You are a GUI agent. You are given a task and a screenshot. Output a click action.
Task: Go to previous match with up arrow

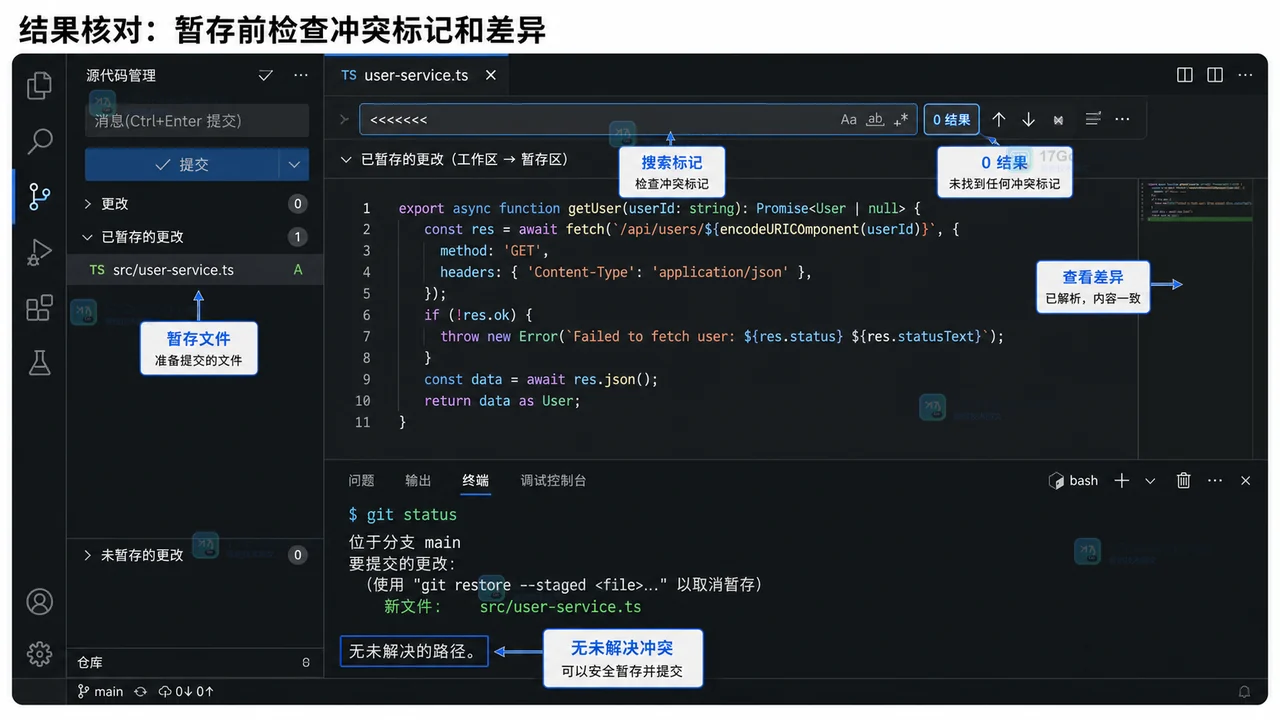point(998,119)
